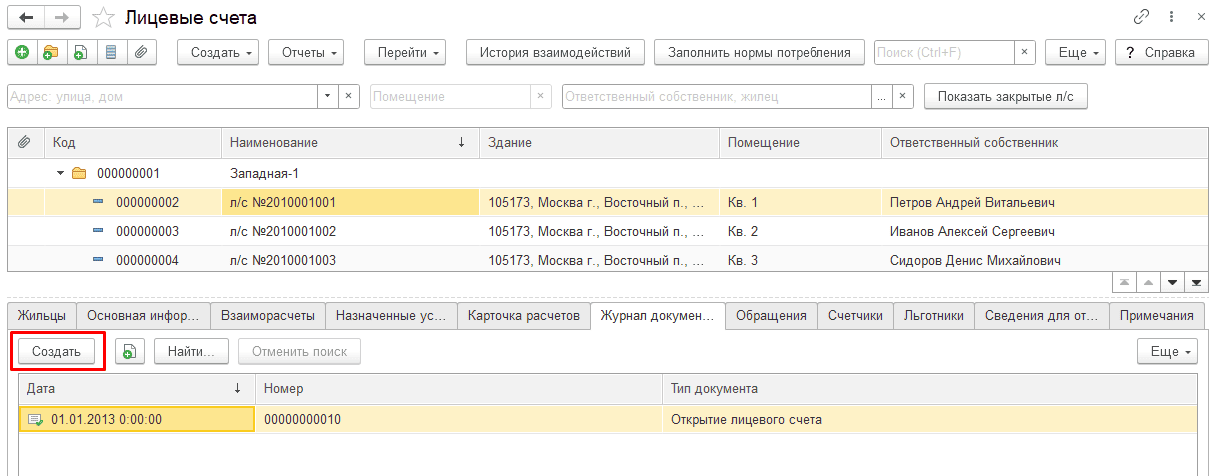Click the green plus create icon

(x=22, y=53)
